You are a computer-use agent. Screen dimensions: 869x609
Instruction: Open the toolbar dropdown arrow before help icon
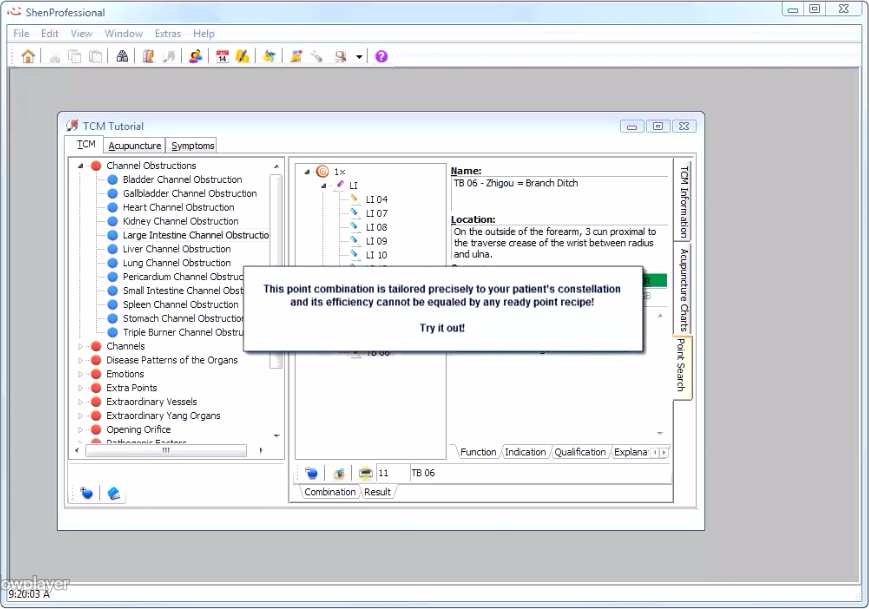pos(359,57)
